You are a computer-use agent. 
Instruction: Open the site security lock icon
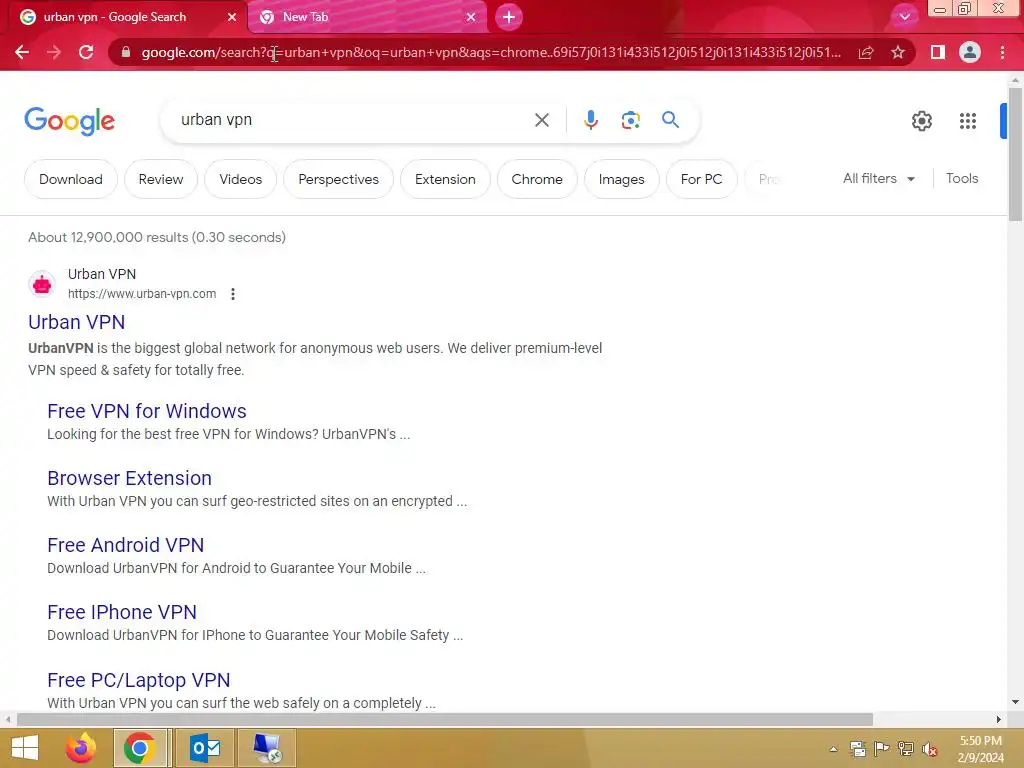pos(126,52)
